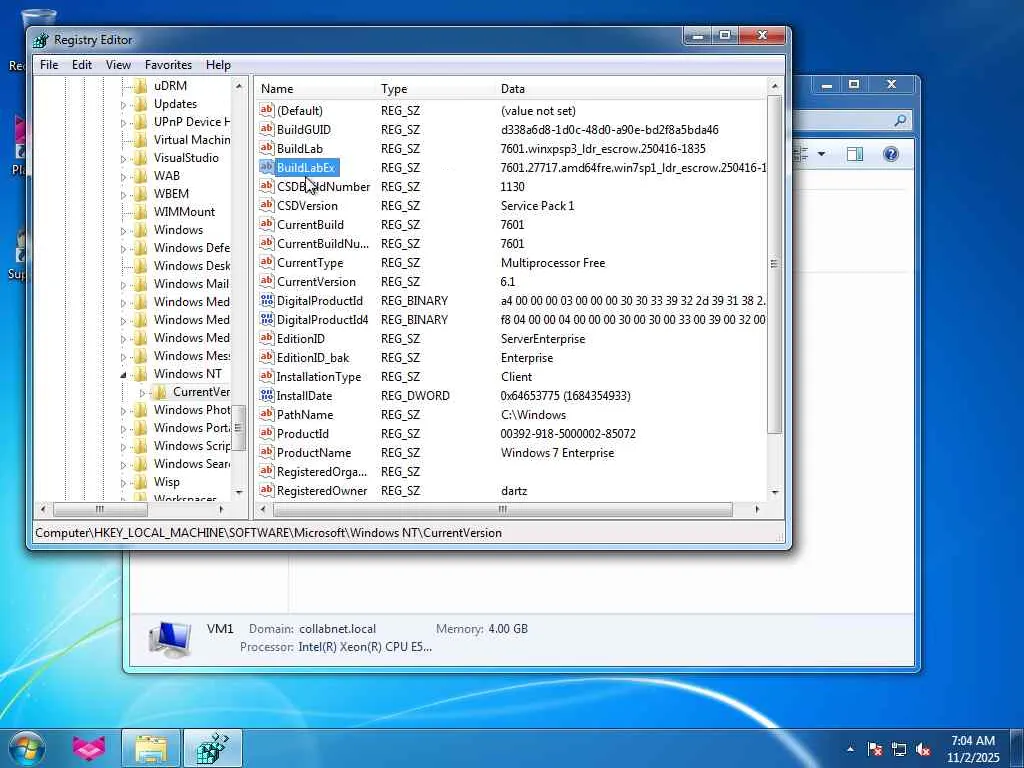The height and width of the screenshot is (768, 1024).
Task: Open the pink cat taskbar application
Action: tap(89, 748)
